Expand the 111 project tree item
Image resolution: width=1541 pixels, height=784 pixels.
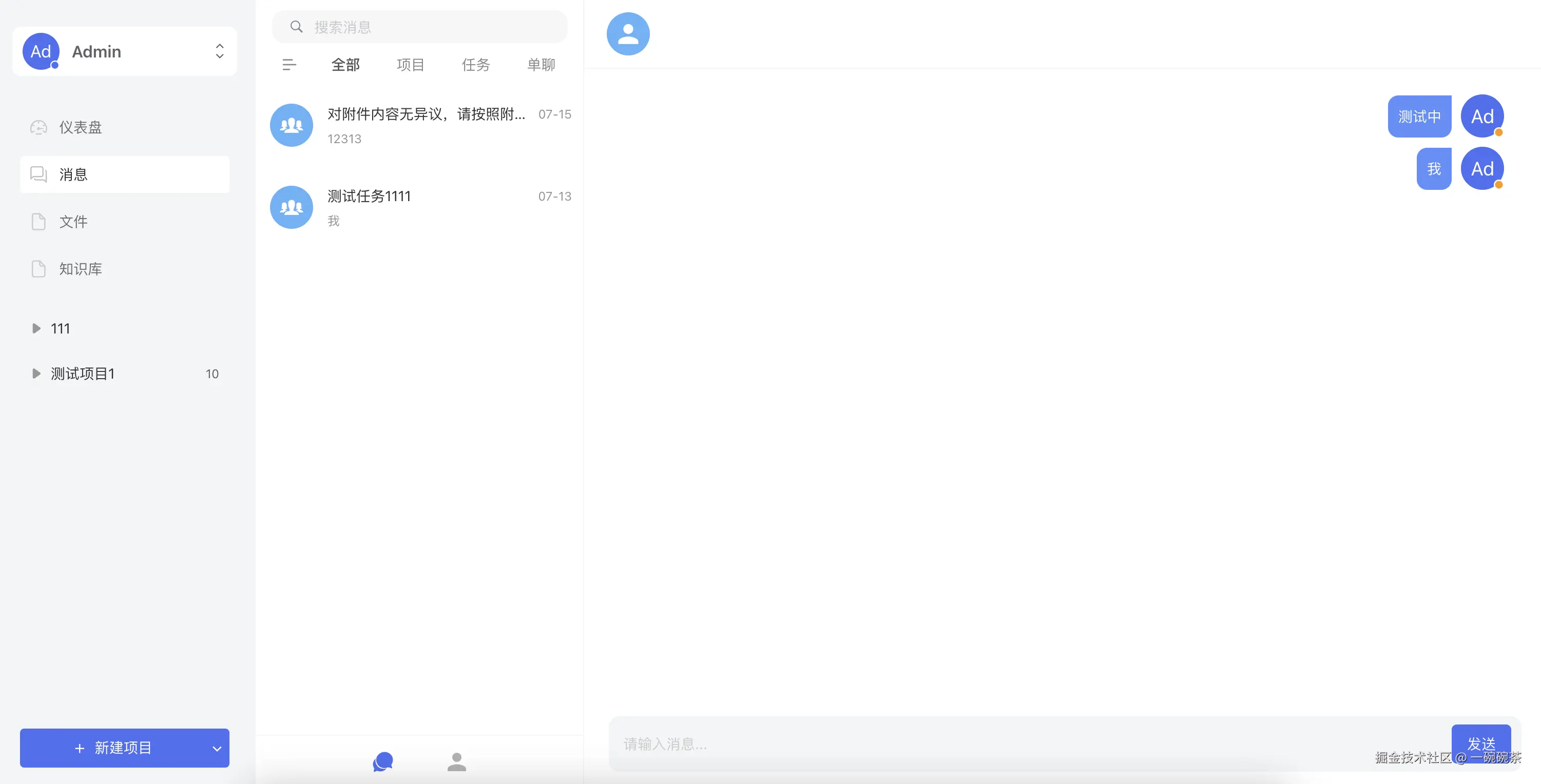pos(36,328)
